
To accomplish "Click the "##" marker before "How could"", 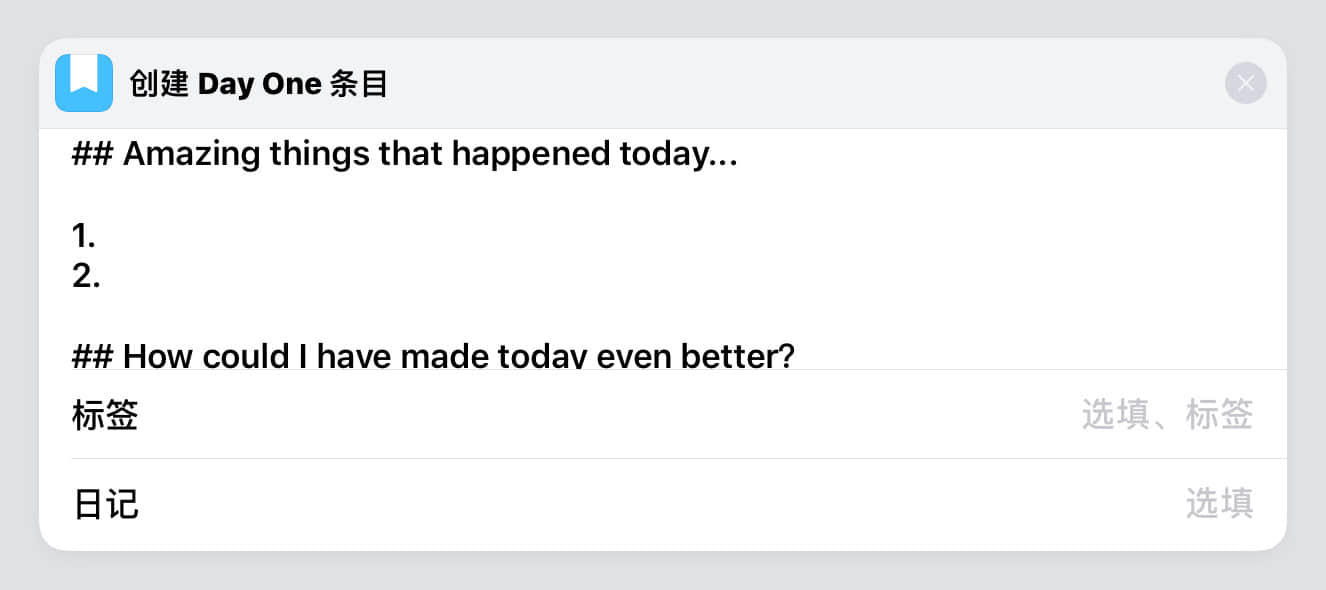I will point(92,356).
